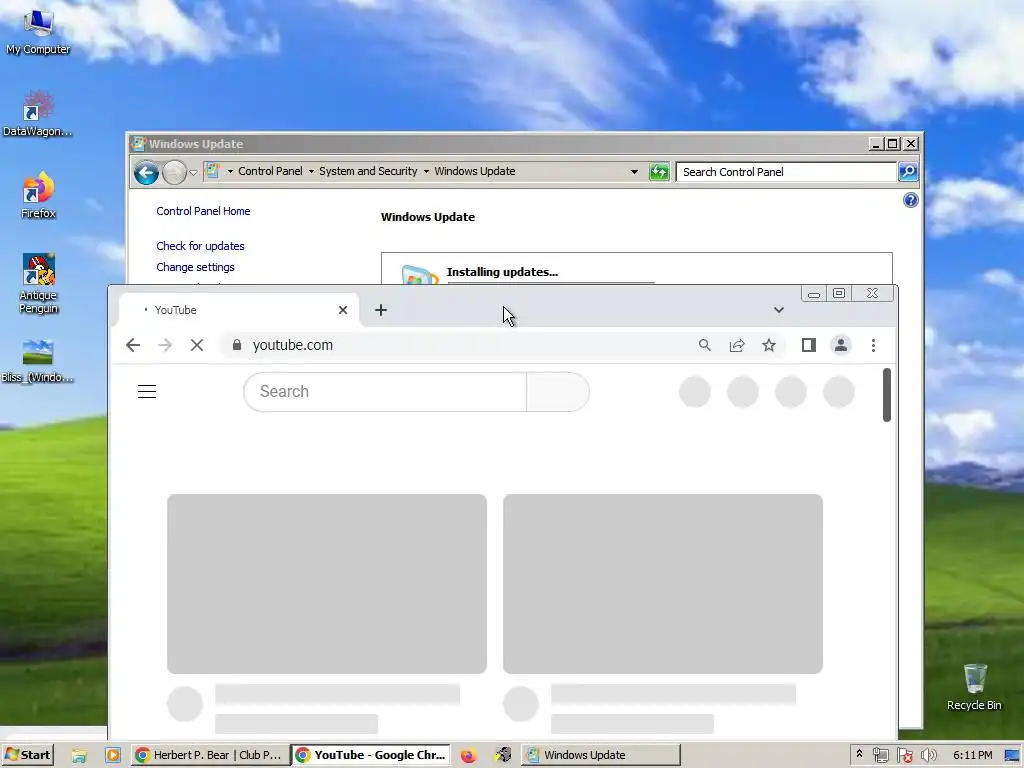Bookmark this page with star icon

769,345
